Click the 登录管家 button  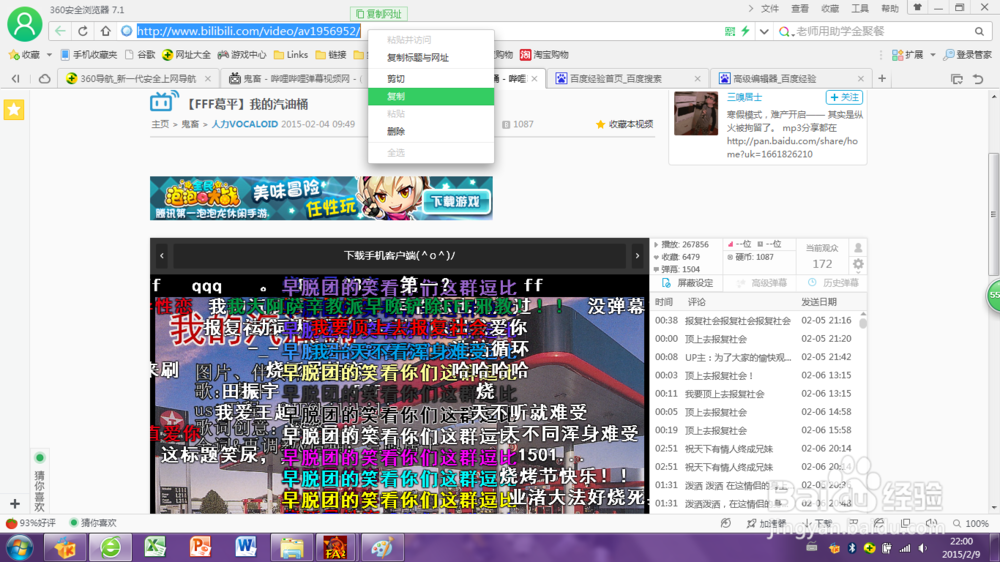tap(967, 55)
